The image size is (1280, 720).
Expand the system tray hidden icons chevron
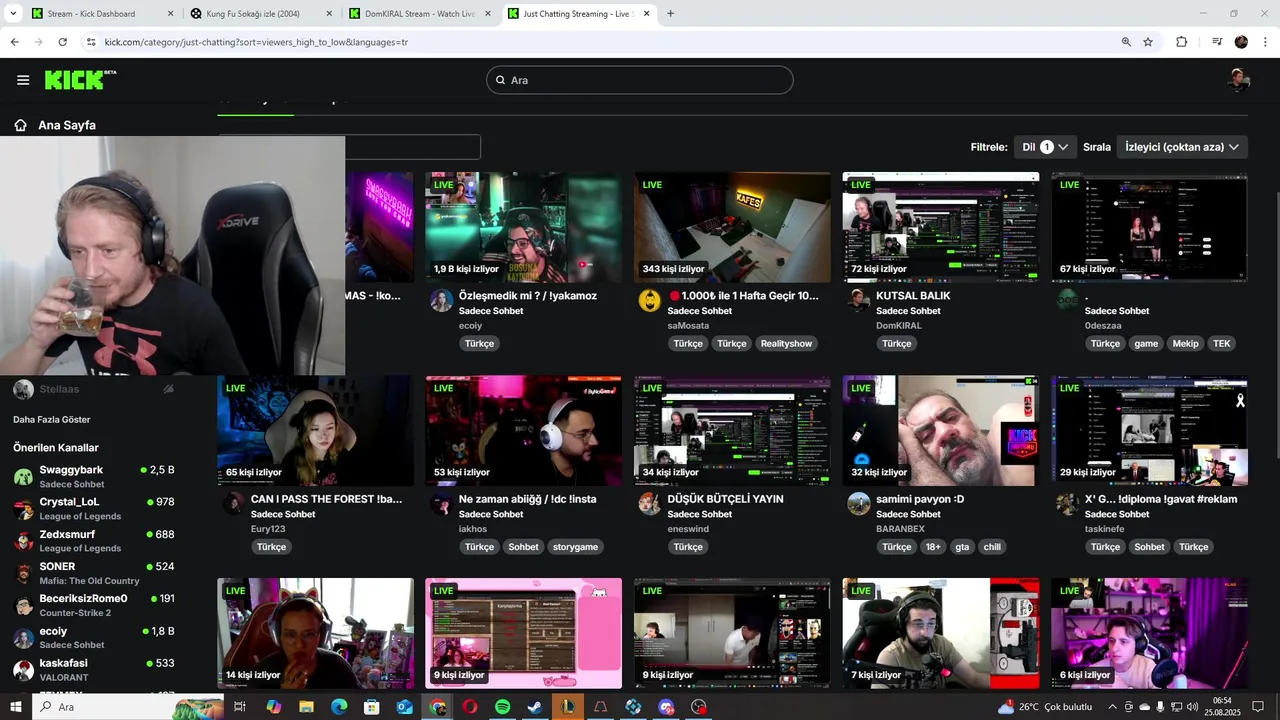tap(1112, 707)
